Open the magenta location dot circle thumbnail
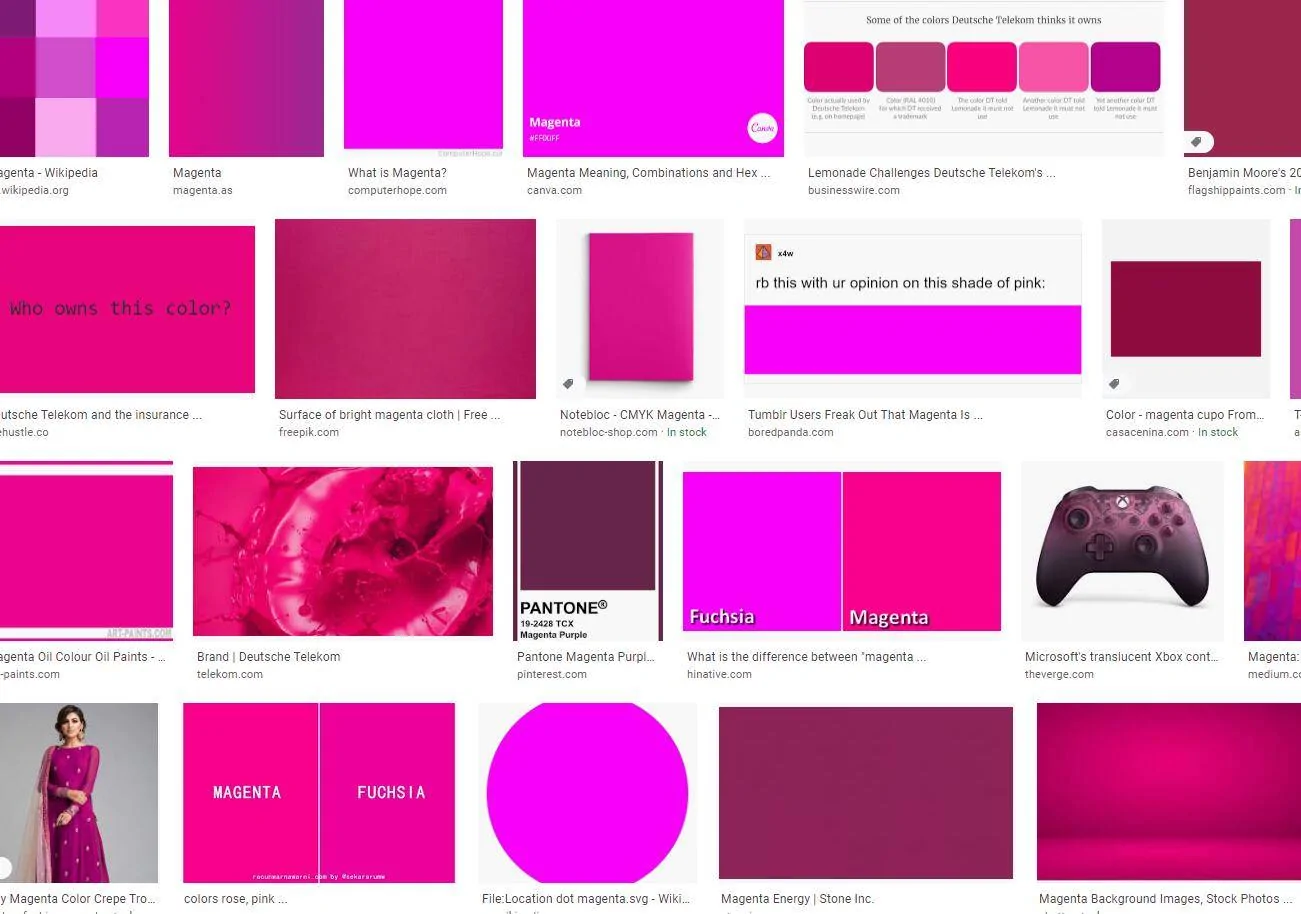1301x914 pixels. click(x=588, y=793)
